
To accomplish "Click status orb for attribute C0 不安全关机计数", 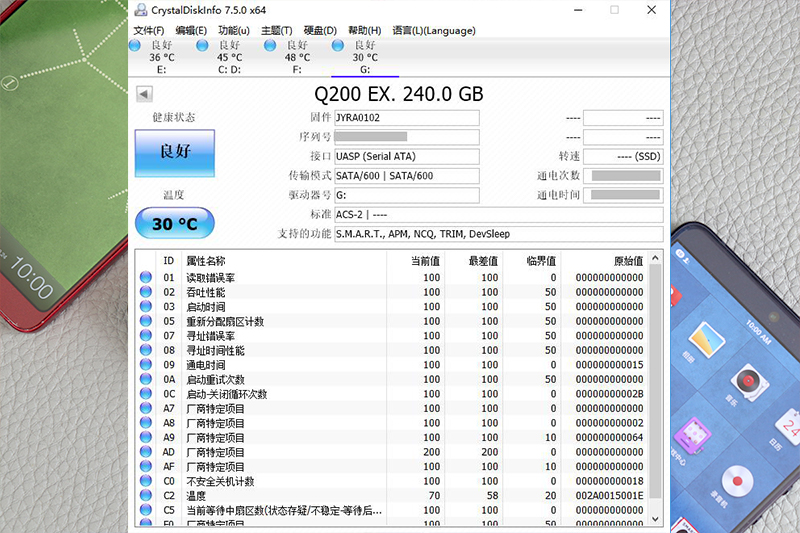I will [x=146, y=480].
